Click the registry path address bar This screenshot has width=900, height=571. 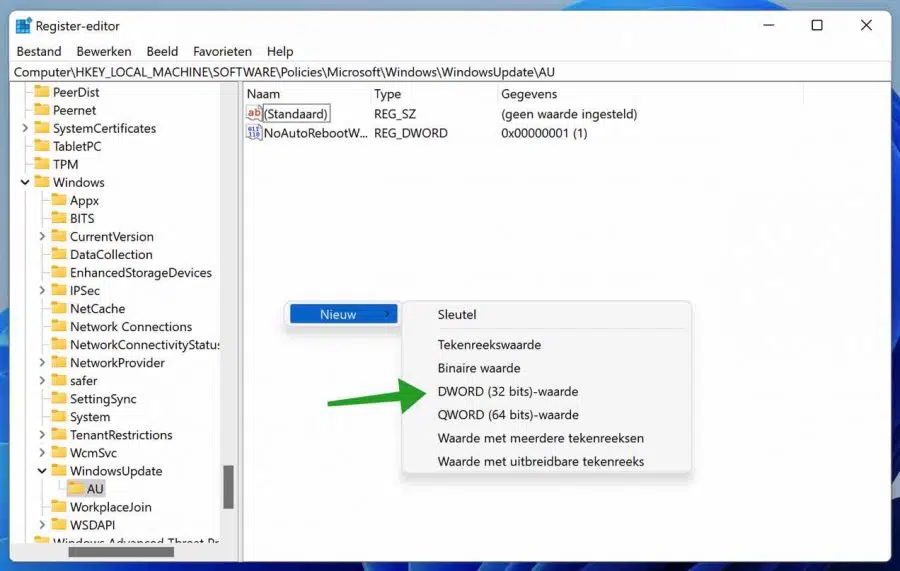tap(450, 72)
